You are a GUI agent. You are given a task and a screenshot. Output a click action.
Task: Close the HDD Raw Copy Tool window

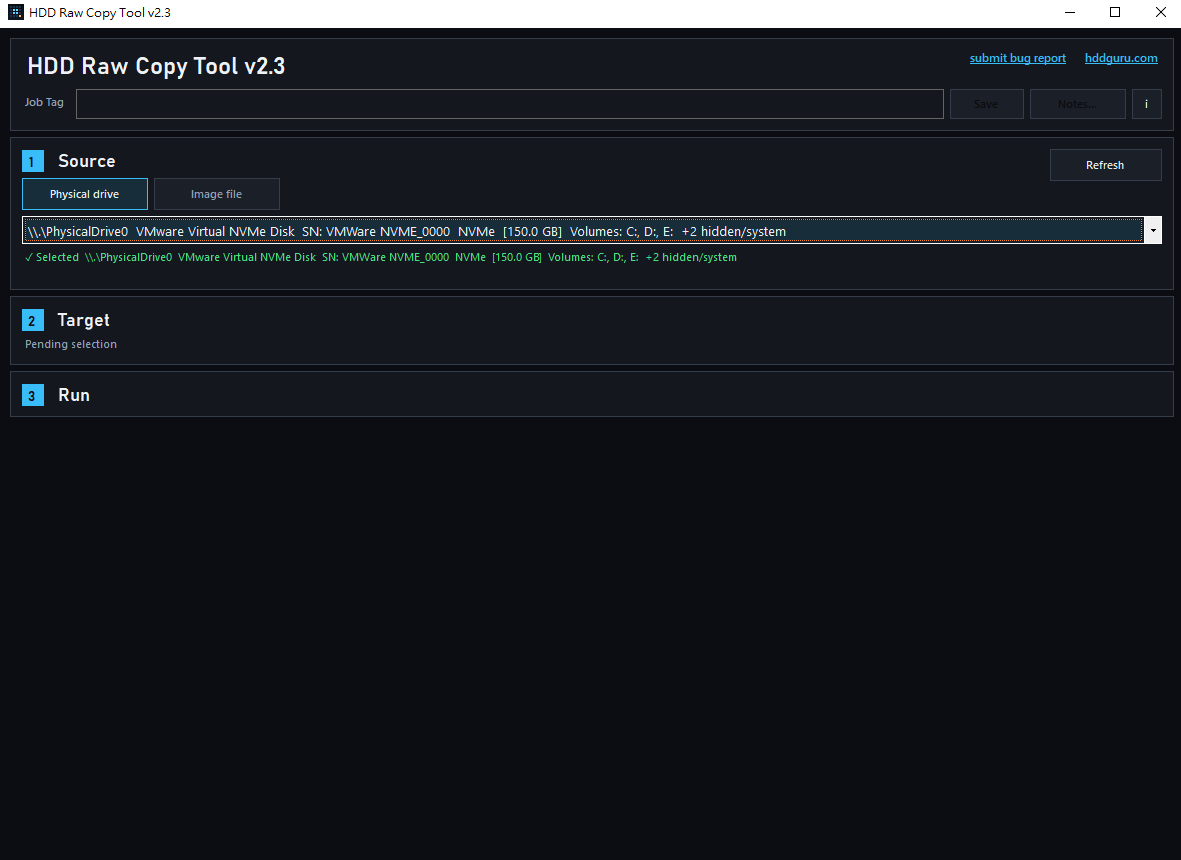(1160, 12)
